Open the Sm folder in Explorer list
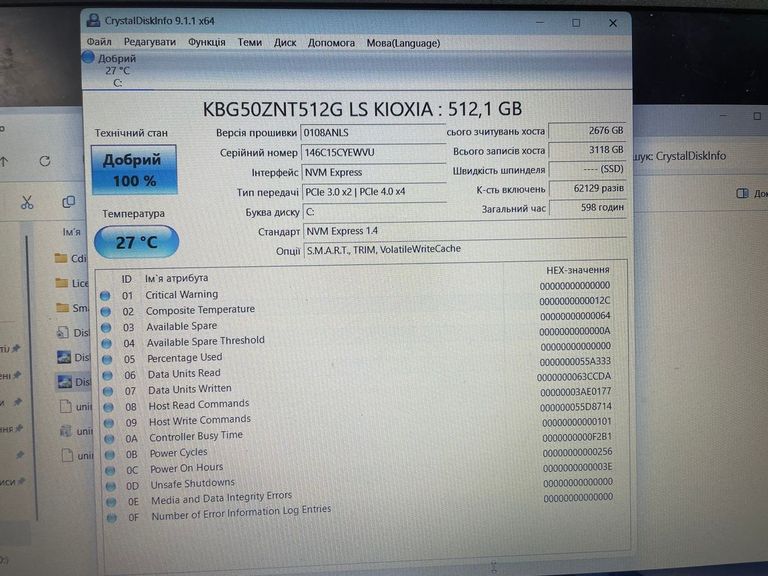 pyautogui.click(x=72, y=308)
